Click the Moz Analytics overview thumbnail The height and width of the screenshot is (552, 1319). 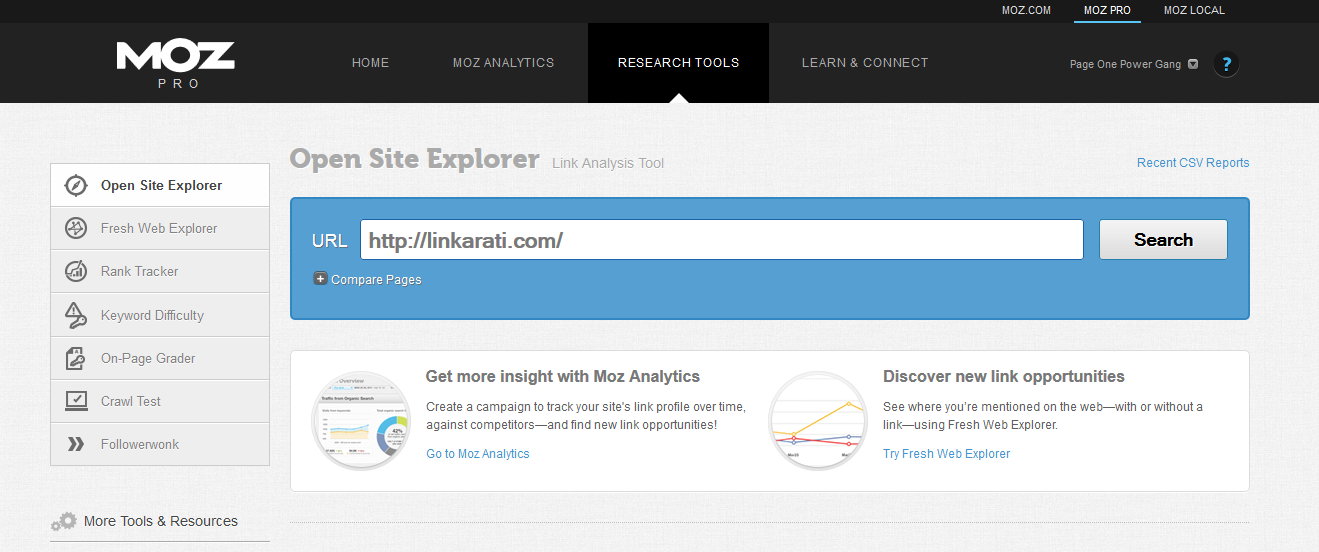(x=360, y=420)
